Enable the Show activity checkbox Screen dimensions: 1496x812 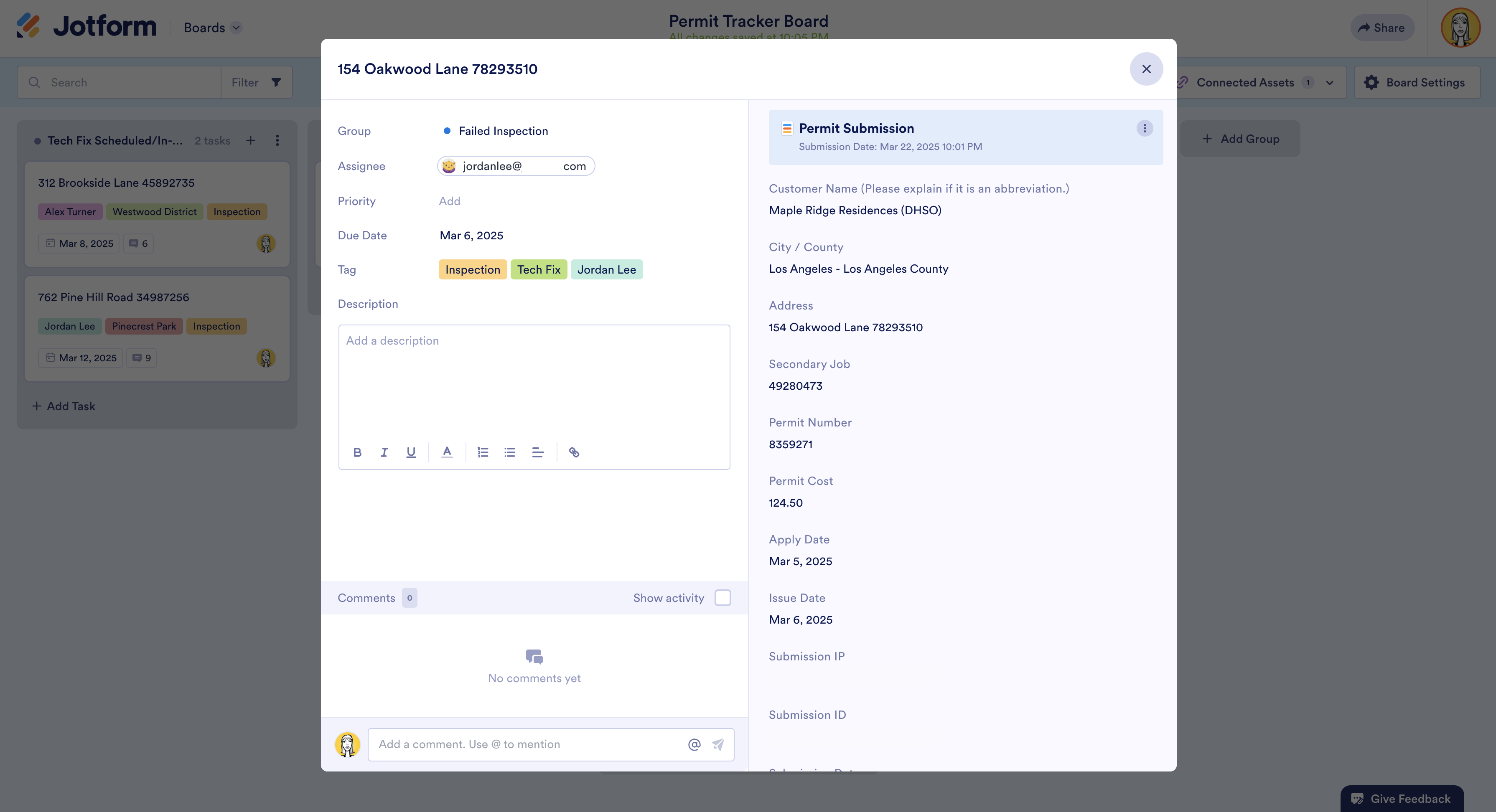point(723,597)
